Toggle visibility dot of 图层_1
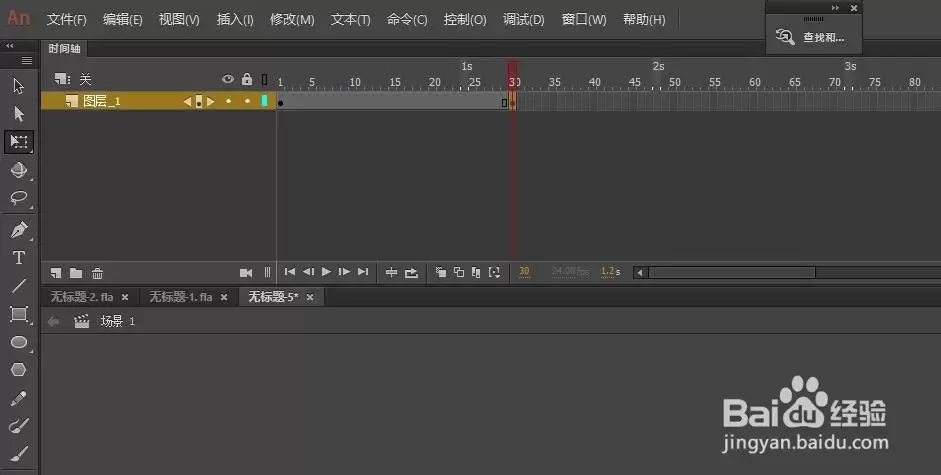 coord(228,101)
